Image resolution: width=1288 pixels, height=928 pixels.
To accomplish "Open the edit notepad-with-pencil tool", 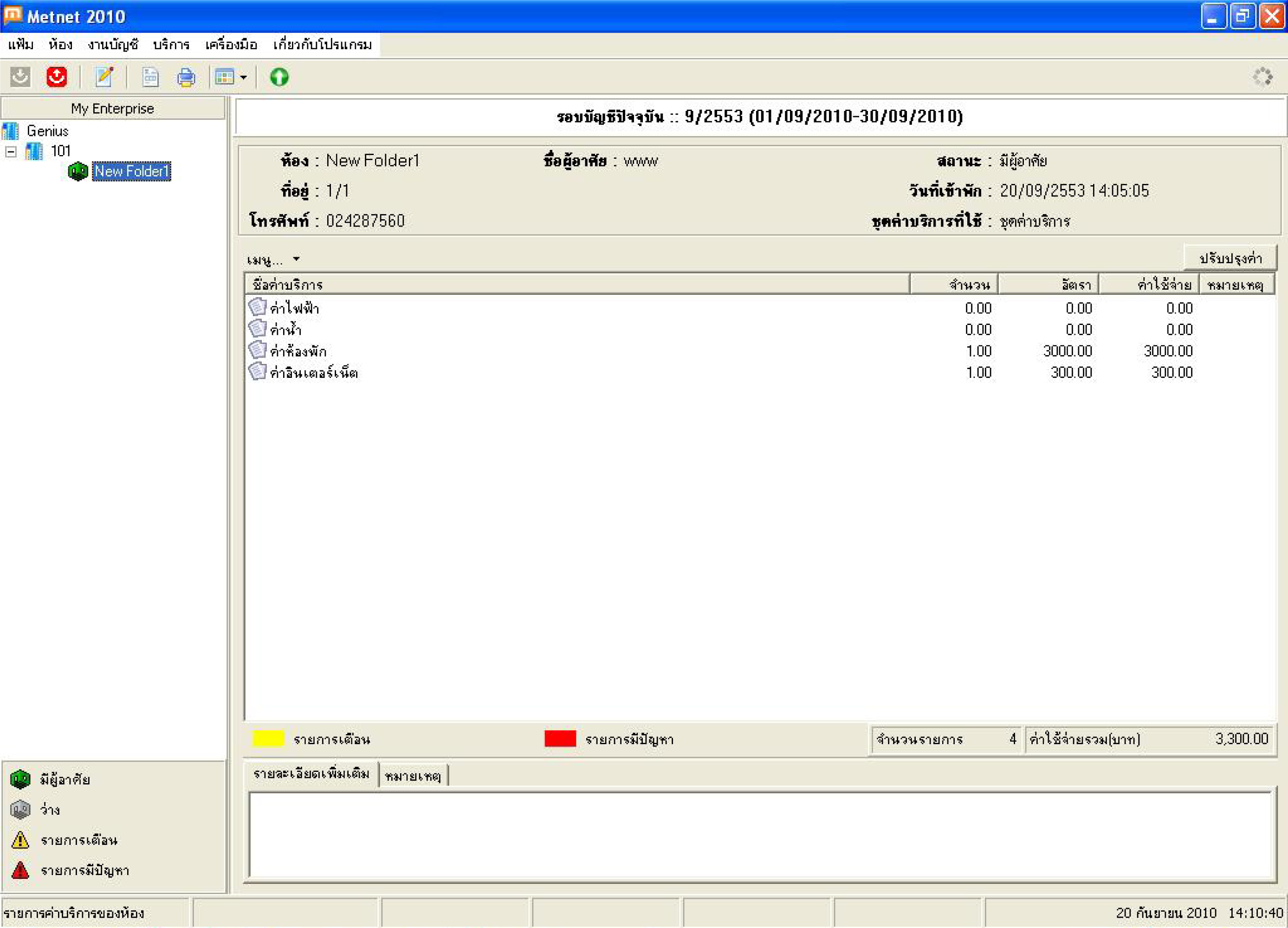I will [x=104, y=77].
